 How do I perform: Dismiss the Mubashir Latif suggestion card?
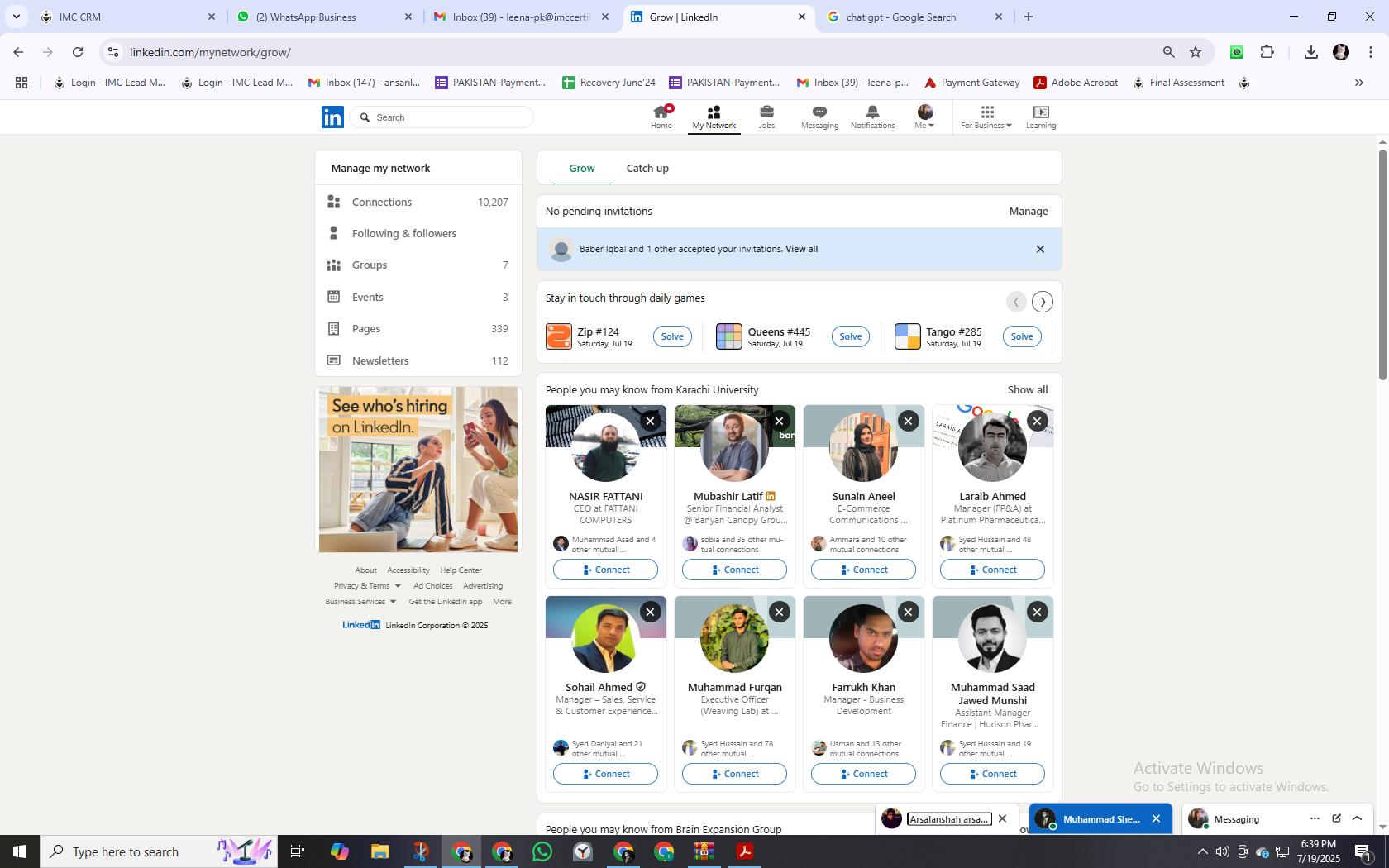tap(779, 421)
